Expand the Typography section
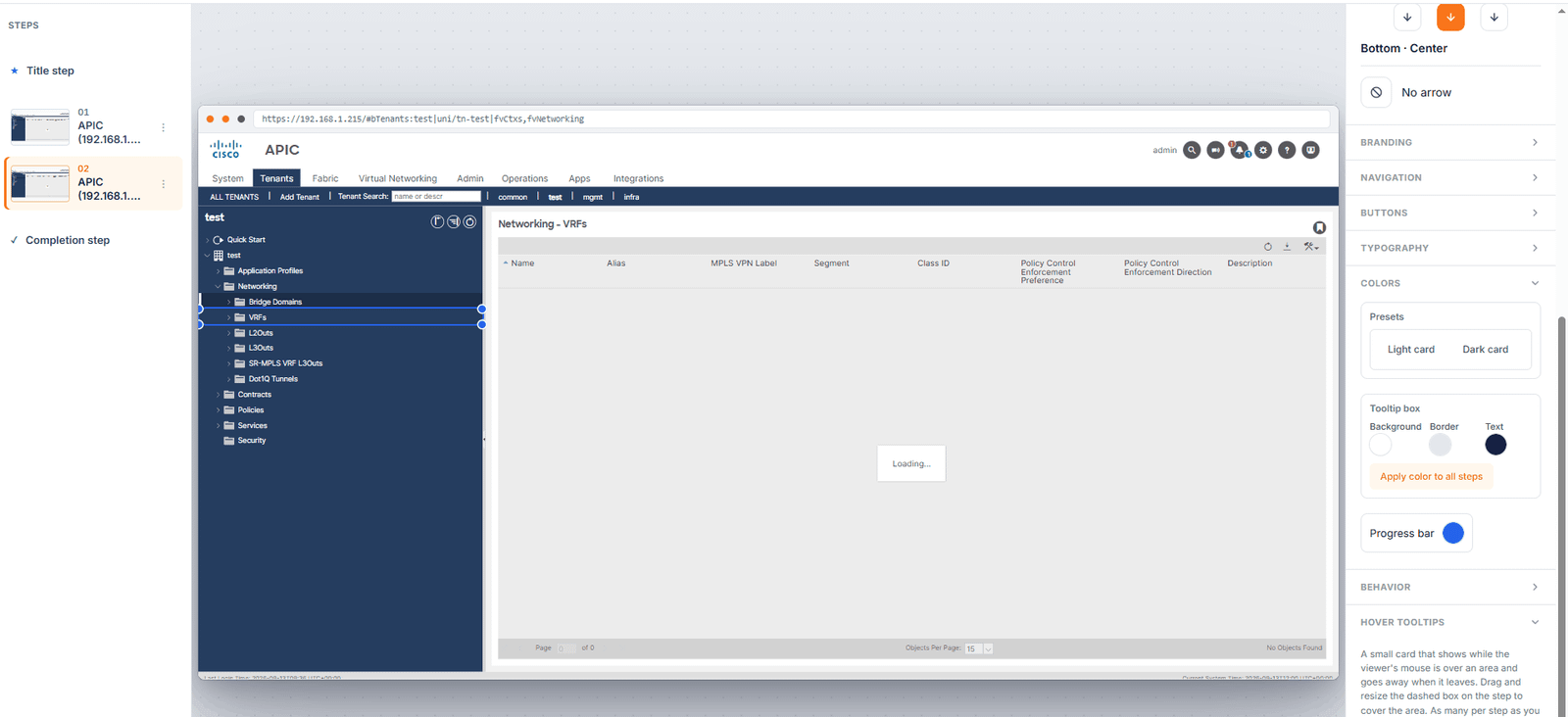The width and height of the screenshot is (1568, 717). click(1449, 248)
